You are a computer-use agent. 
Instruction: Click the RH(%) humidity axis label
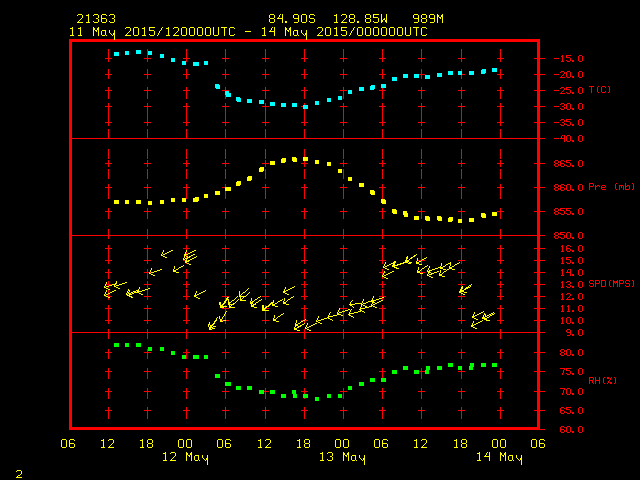[602, 381]
